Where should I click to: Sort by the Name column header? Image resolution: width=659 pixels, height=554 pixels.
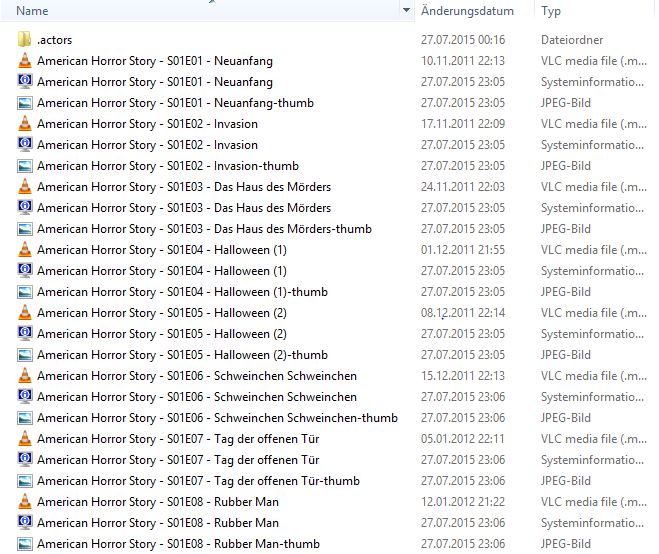[x=32, y=11]
